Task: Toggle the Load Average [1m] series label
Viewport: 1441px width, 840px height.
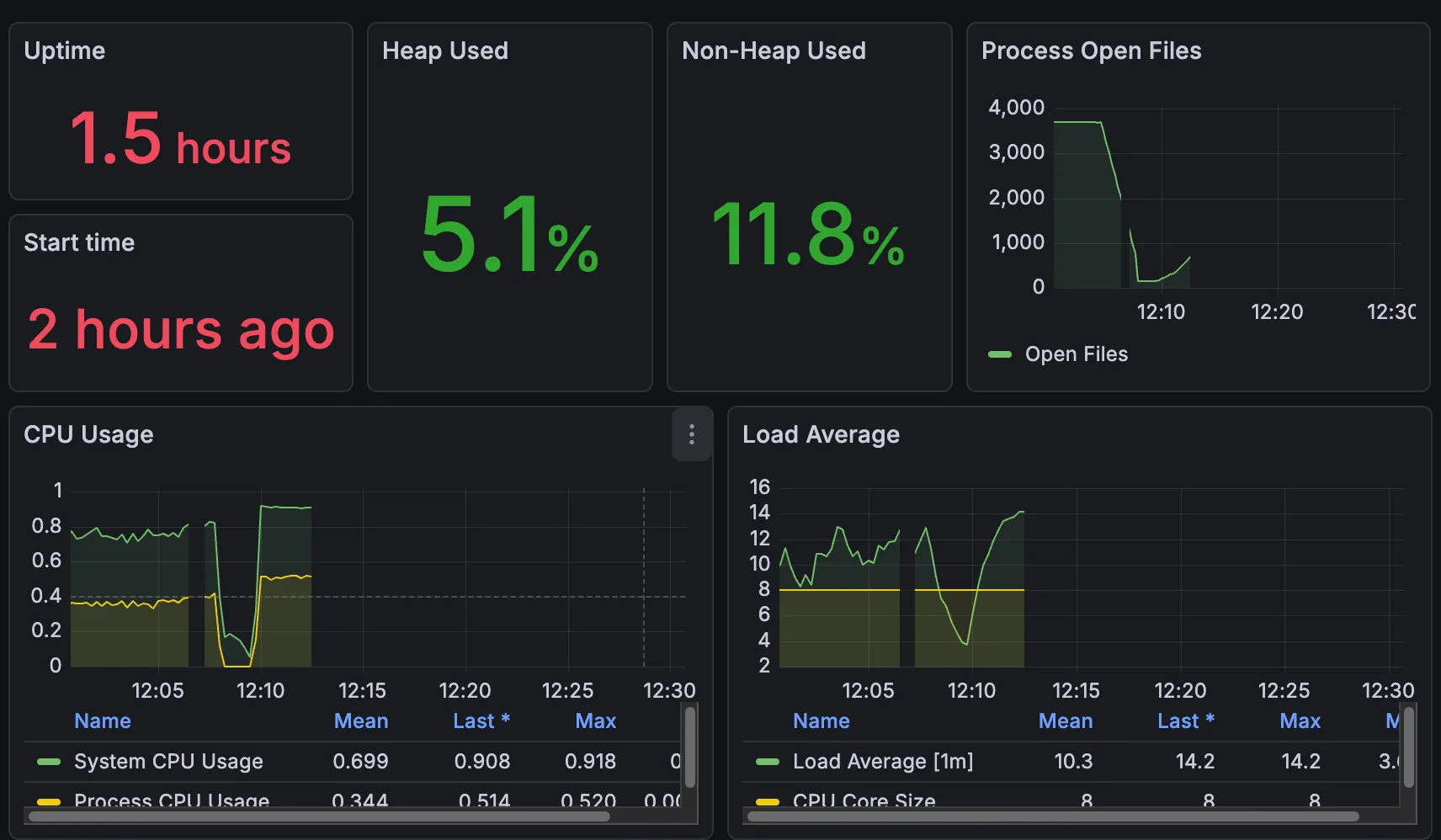Action: pos(882,762)
